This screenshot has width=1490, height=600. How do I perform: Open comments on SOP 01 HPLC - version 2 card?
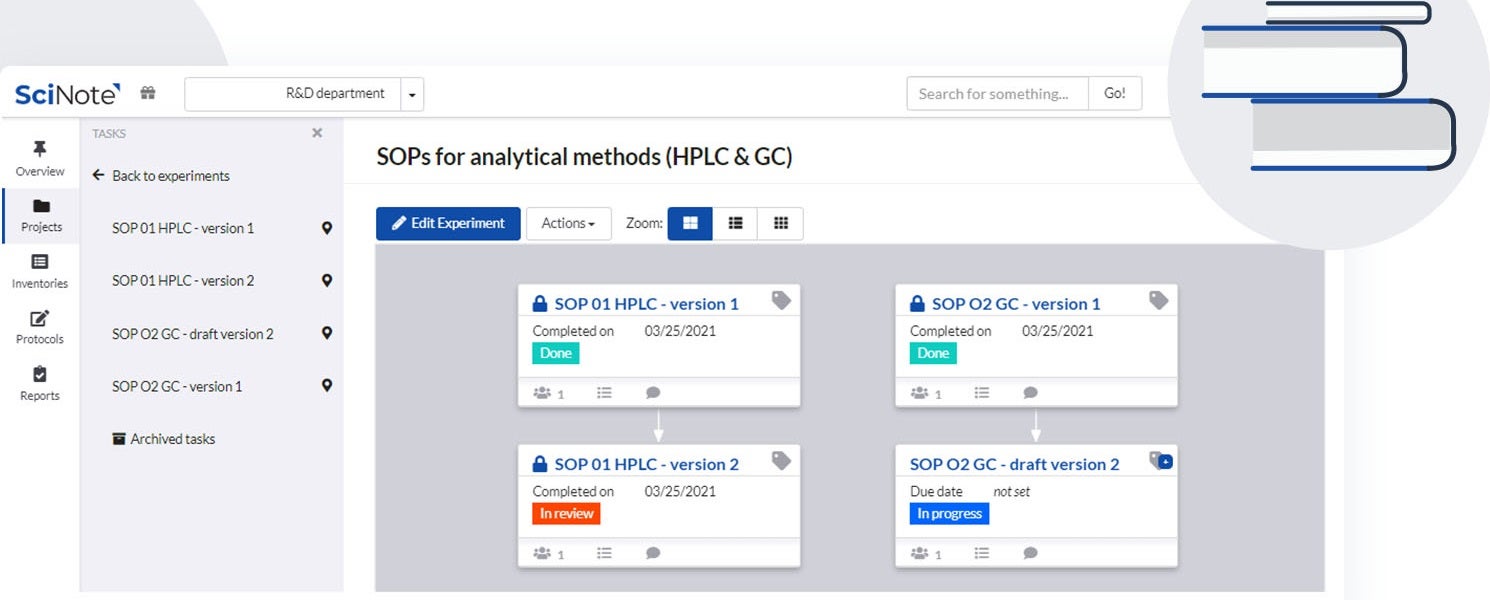tap(653, 553)
